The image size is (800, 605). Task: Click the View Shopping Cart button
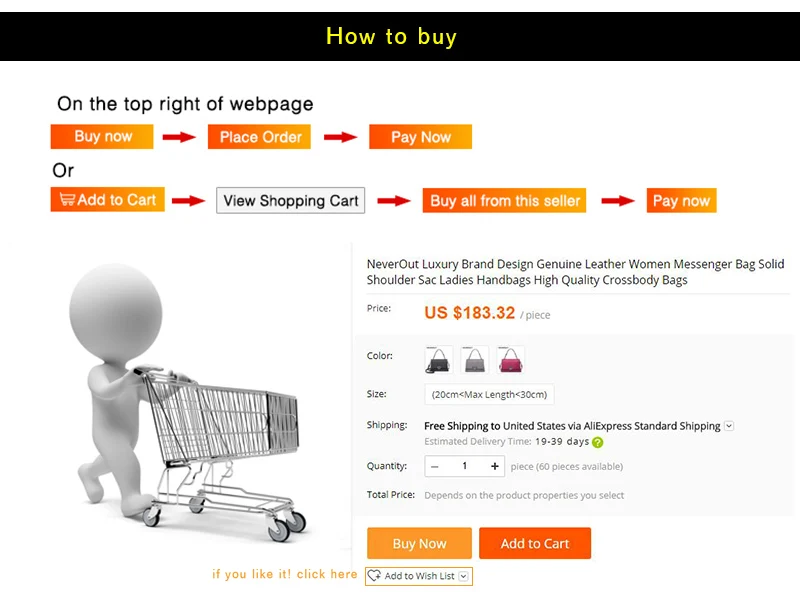(x=290, y=200)
